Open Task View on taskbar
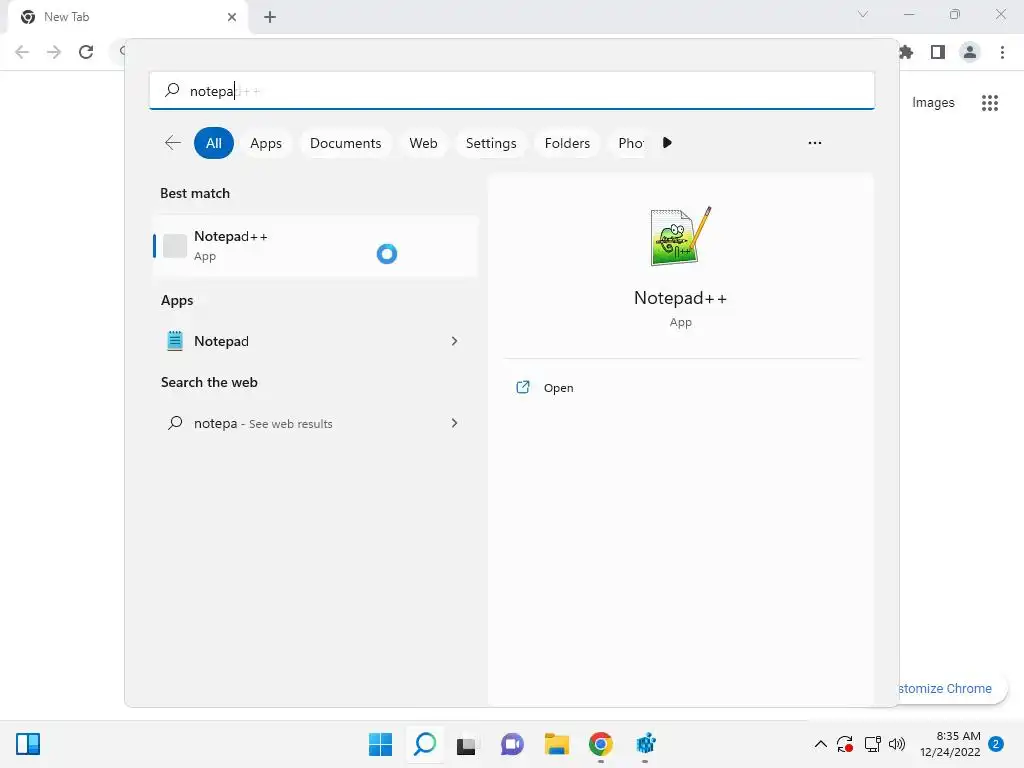This screenshot has height=768, width=1024. click(x=466, y=745)
